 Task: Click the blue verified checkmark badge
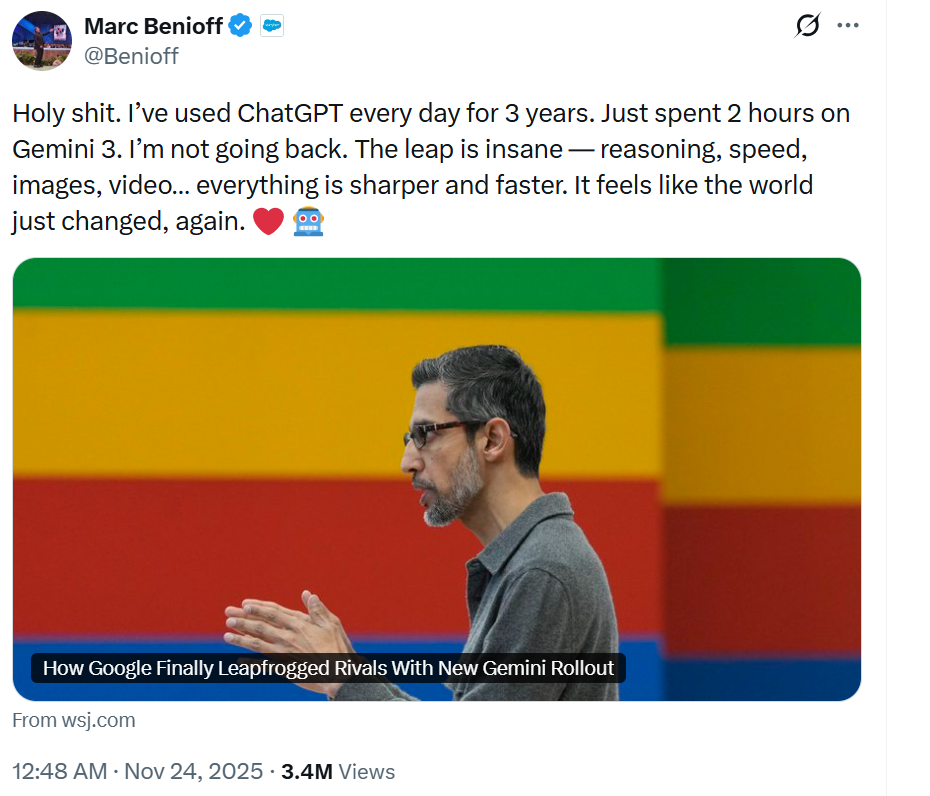[241, 27]
